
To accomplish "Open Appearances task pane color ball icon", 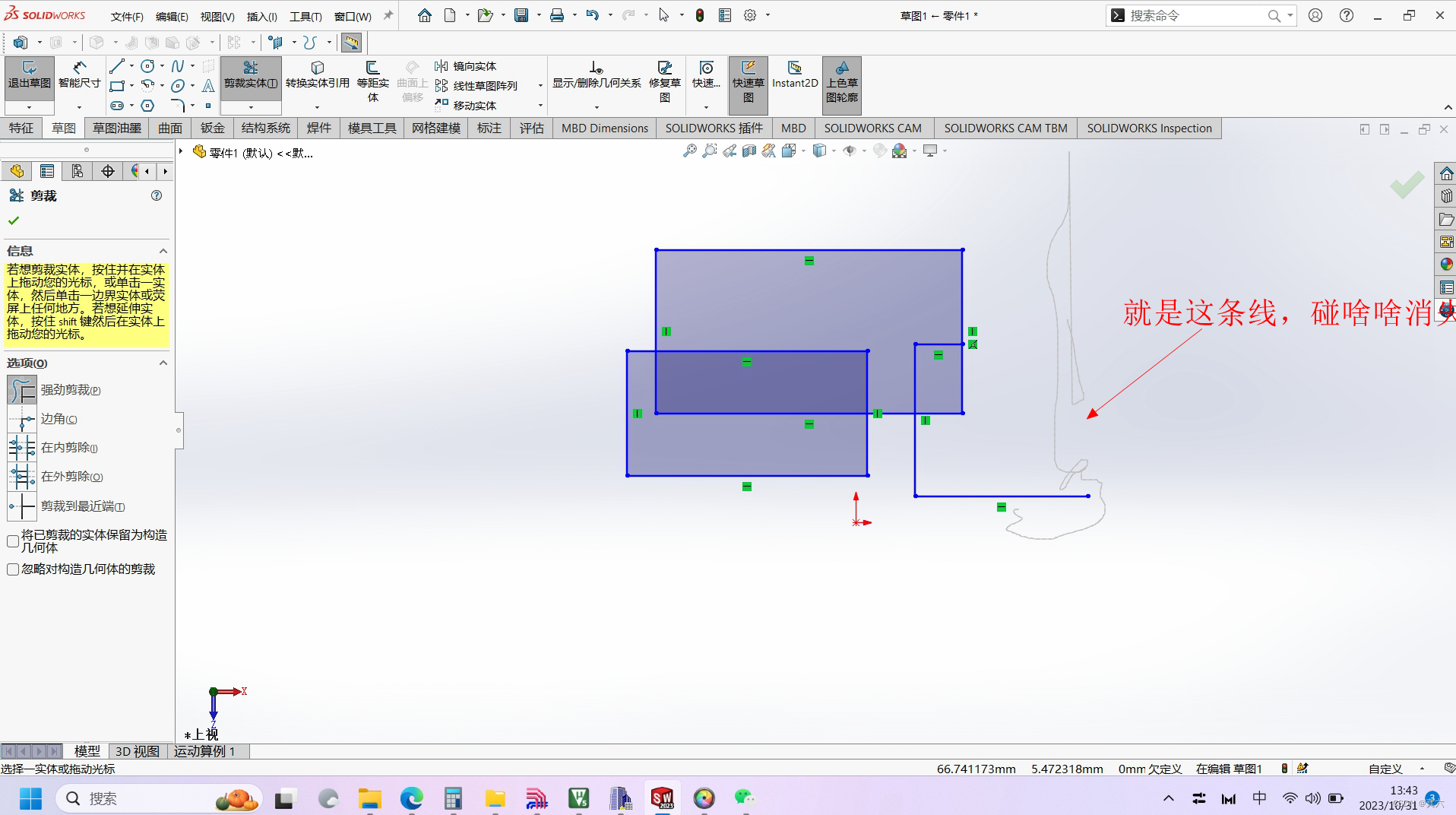I will tap(1446, 265).
